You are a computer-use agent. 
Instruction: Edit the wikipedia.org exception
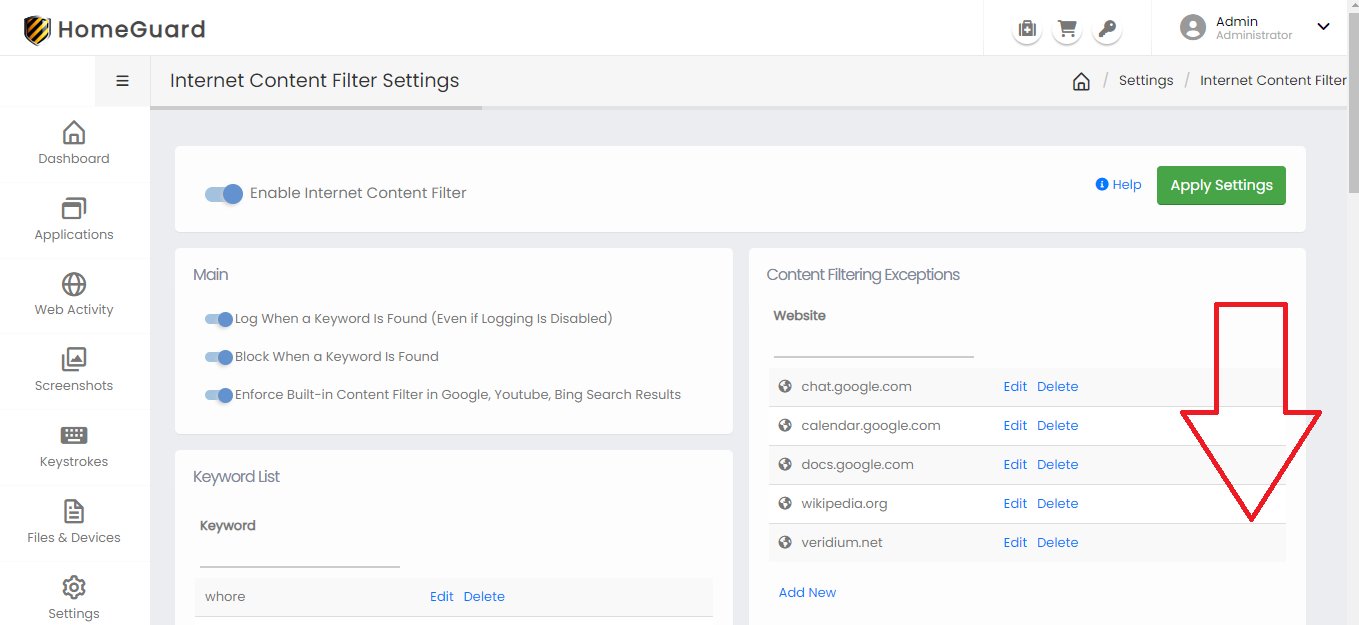[1015, 504]
